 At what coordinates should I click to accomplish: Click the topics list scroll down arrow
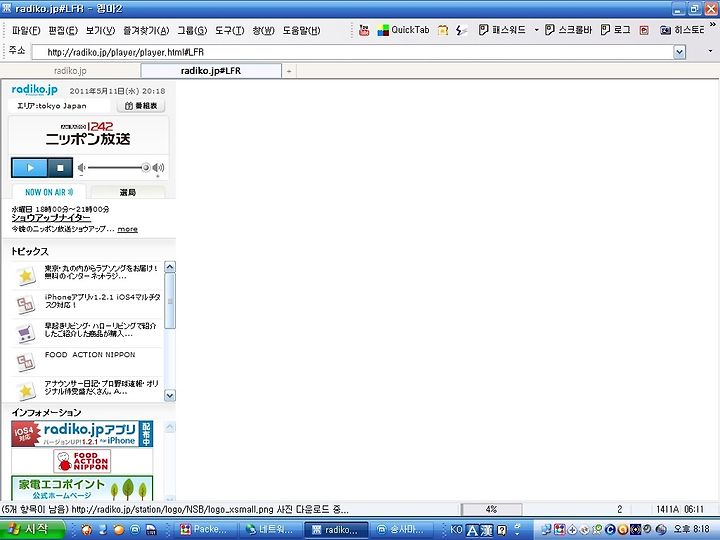170,395
